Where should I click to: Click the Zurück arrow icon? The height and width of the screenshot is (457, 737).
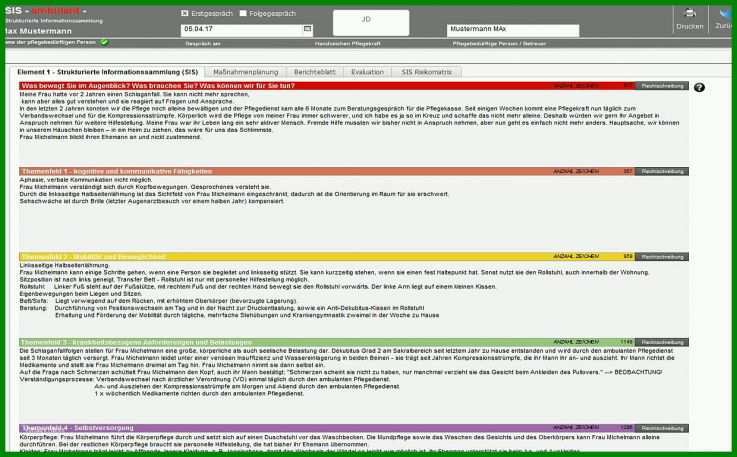click(726, 13)
